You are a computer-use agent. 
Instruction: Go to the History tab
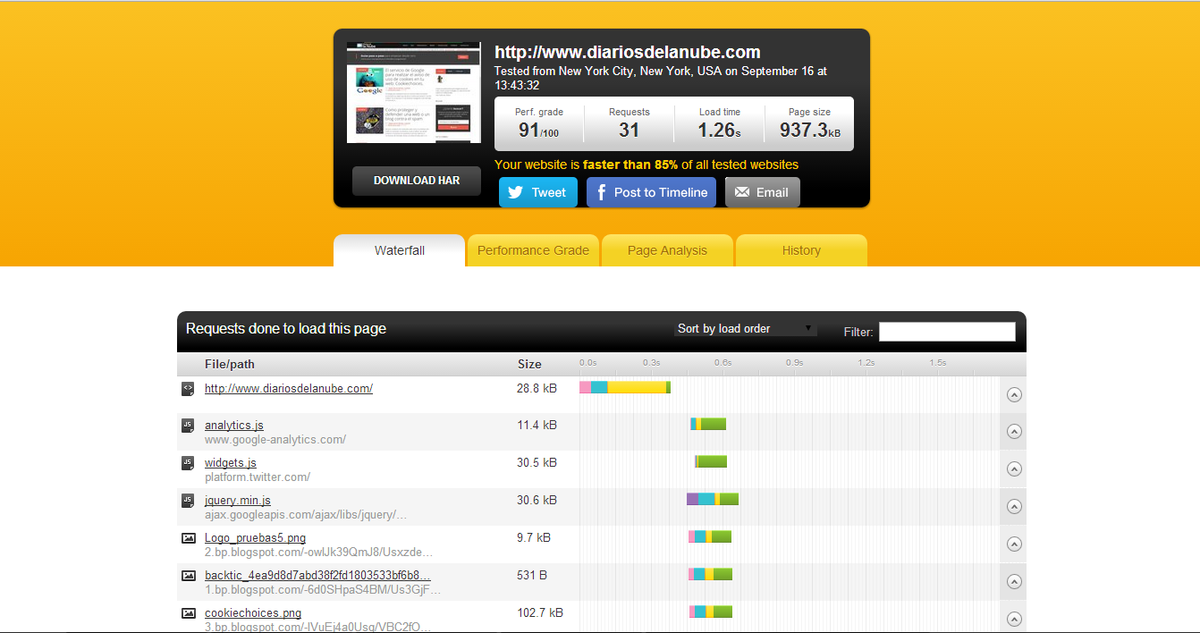point(801,251)
